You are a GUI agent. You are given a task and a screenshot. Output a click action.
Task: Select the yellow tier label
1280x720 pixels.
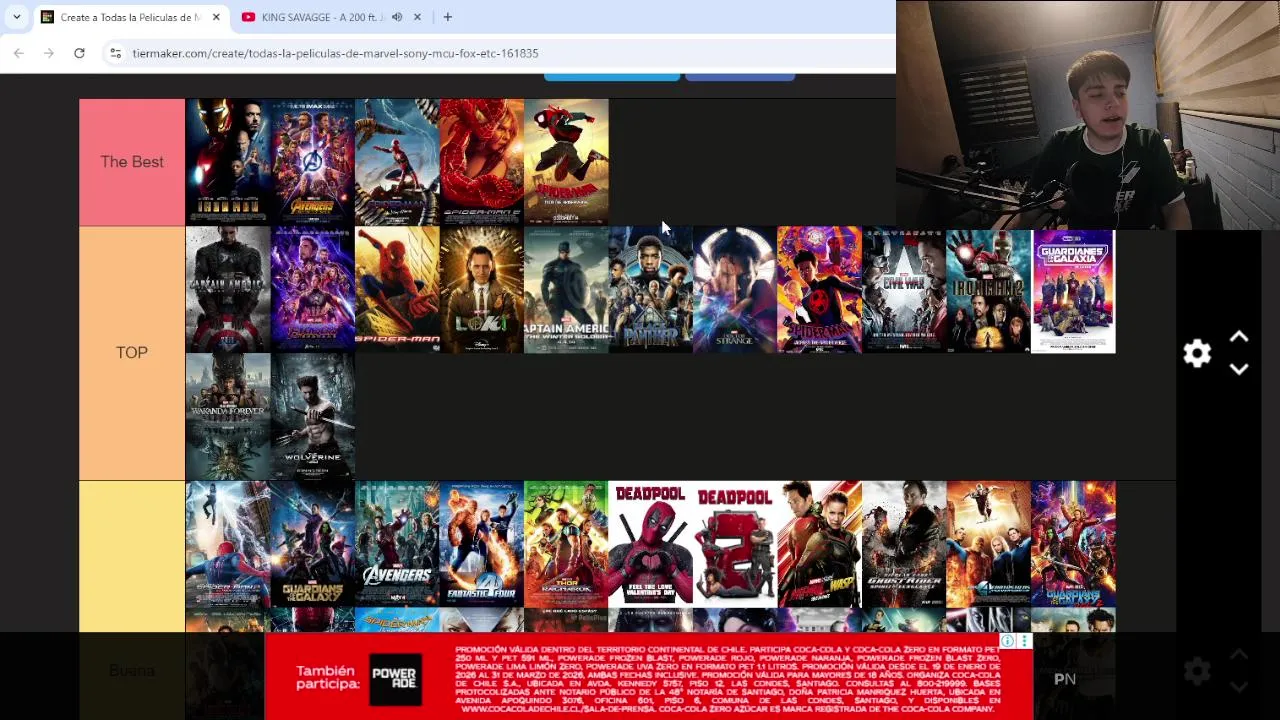pyautogui.click(x=132, y=556)
